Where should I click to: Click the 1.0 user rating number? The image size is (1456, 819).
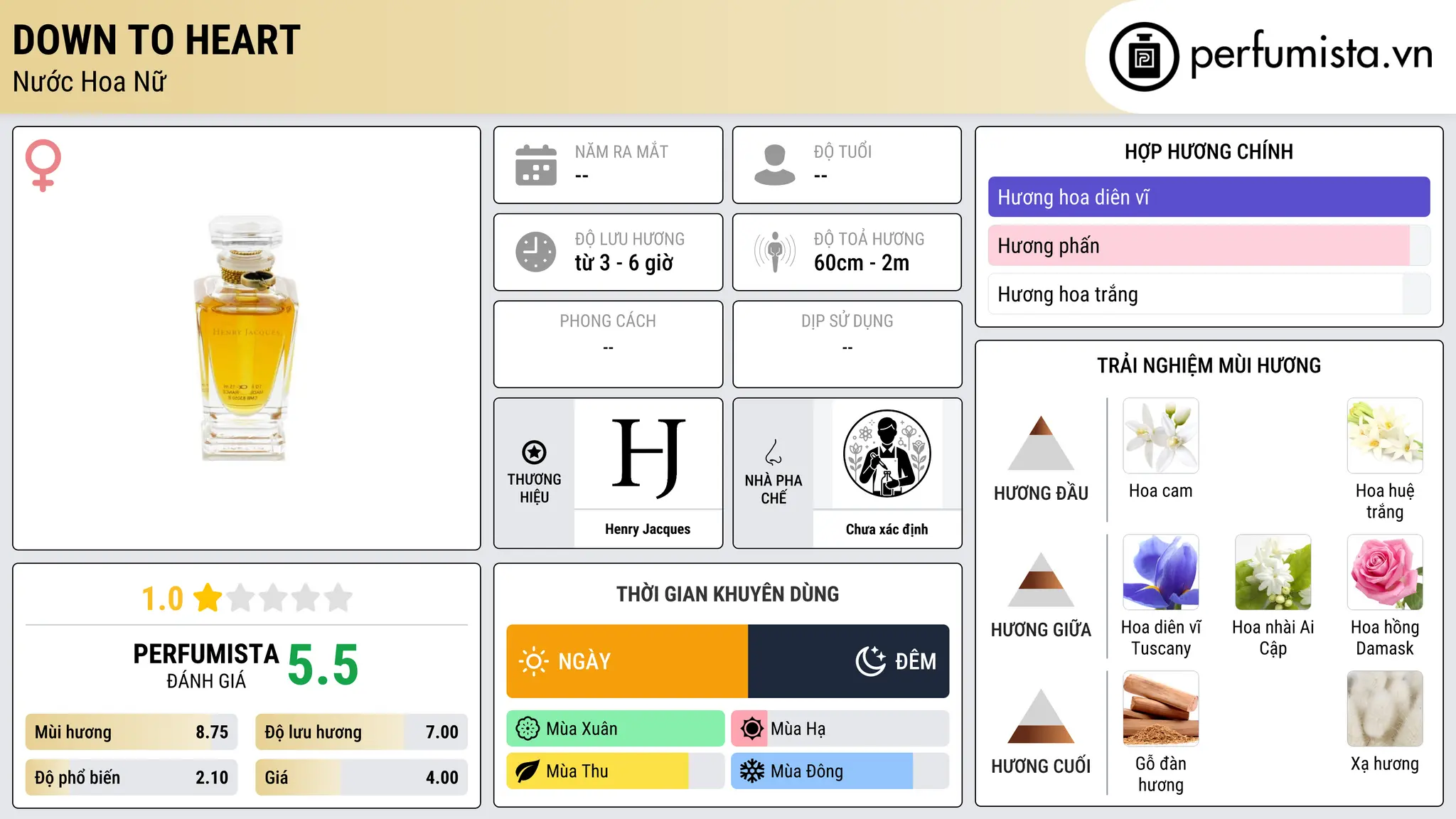[x=162, y=599]
